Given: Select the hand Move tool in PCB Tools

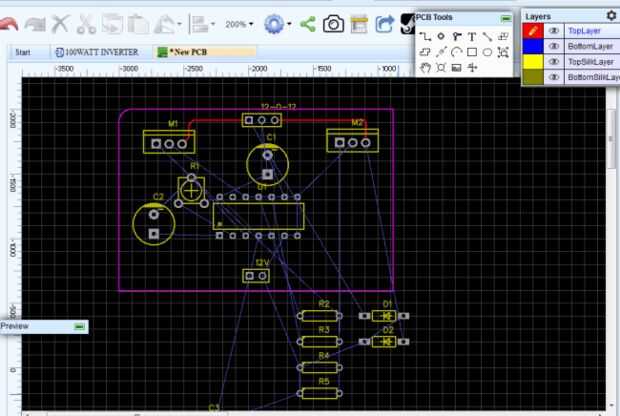Looking at the screenshot, I should click(425, 68).
